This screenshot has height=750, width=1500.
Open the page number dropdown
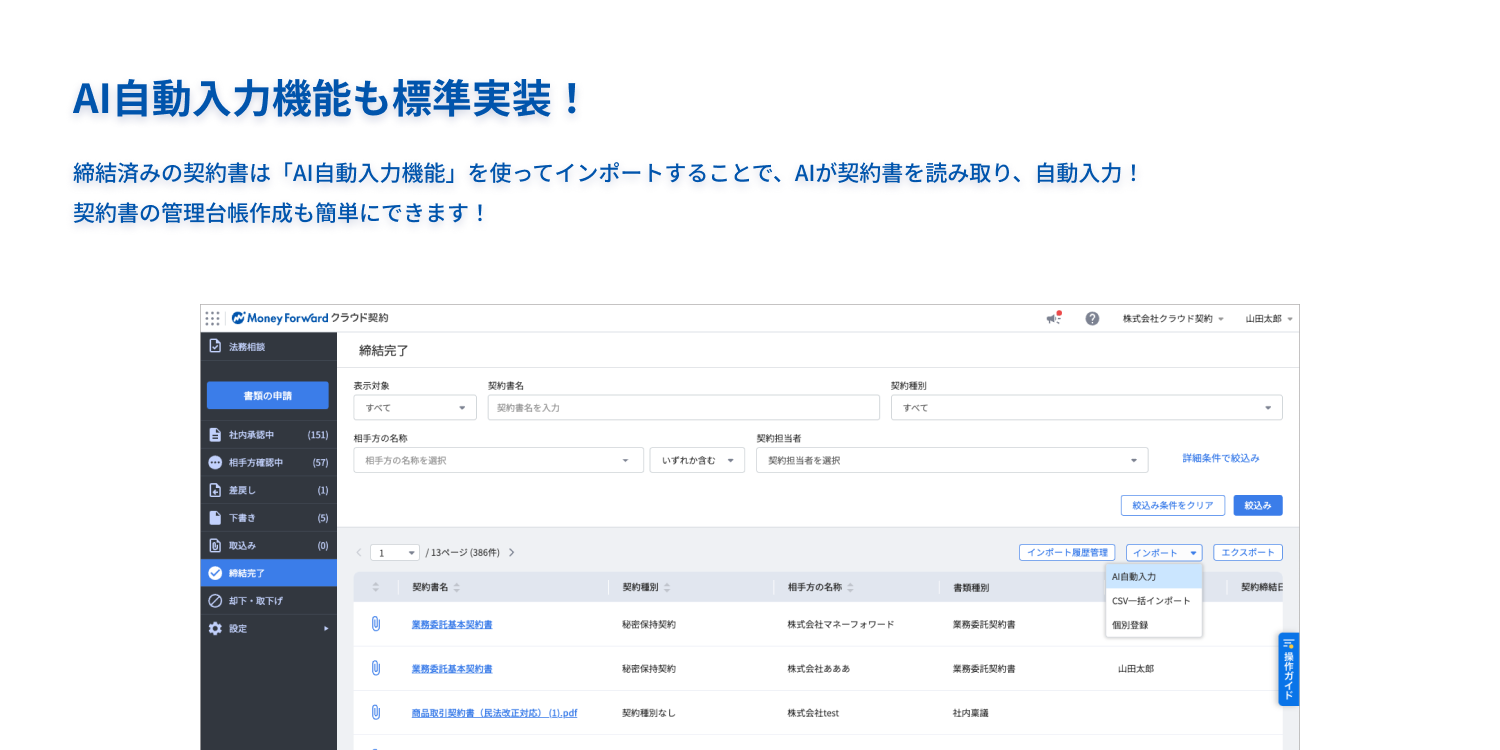pos(395,552)
